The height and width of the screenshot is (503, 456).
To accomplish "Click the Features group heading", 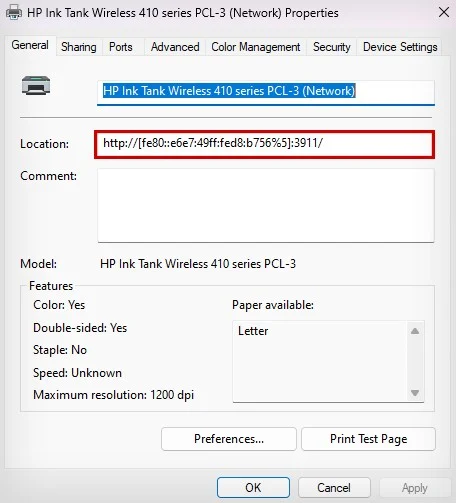I will tap(51, 286).
